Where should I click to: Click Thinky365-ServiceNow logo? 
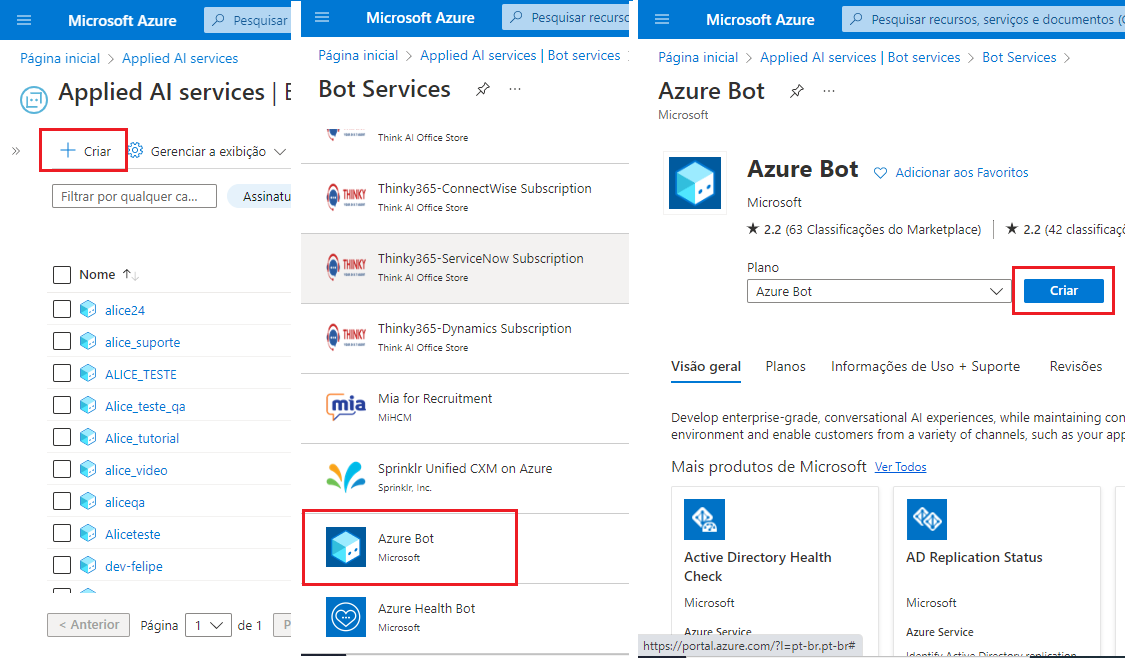[345, 267]
